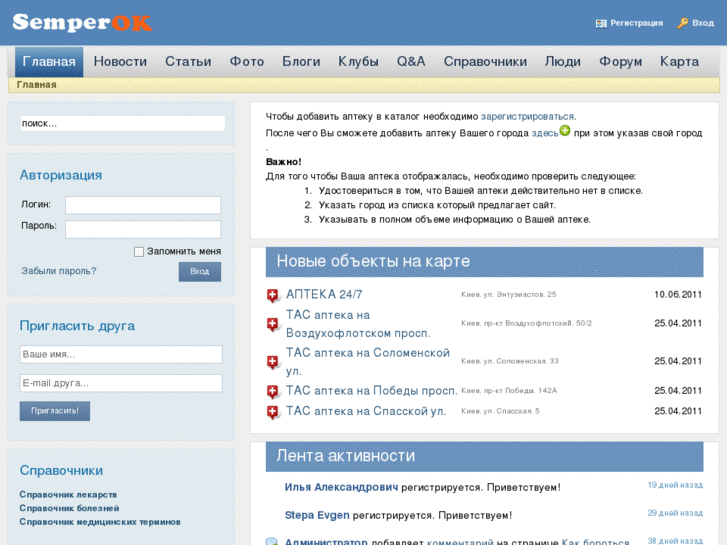
Task: Go to the Люди section
Action: pyautogui.click(x=563, y=62)
